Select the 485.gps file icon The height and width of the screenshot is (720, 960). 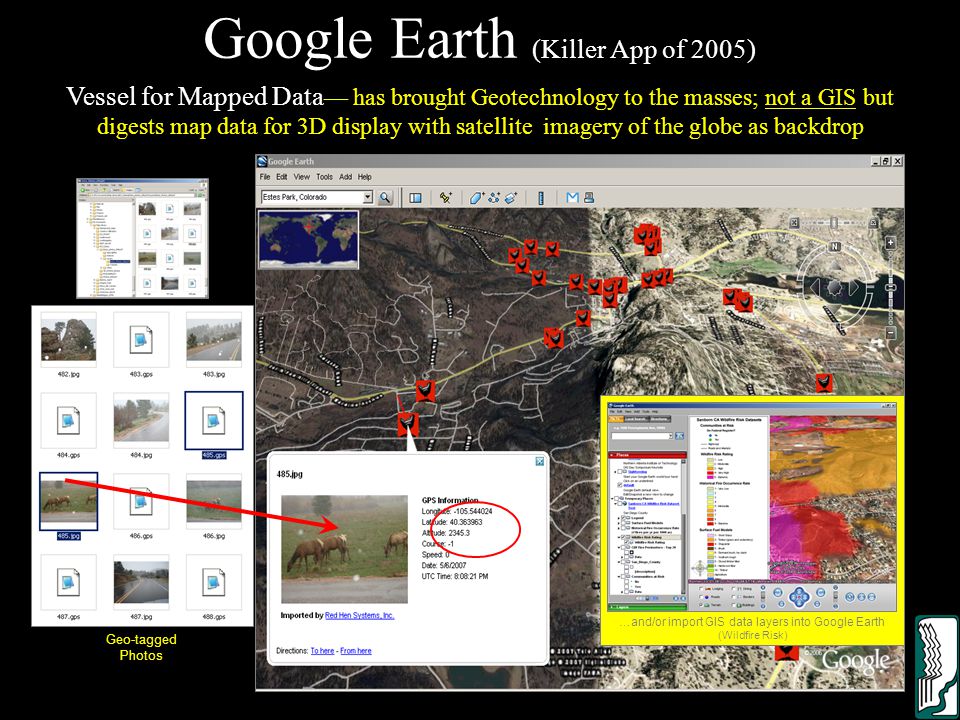pyautogui.click(x=214, y=421)
